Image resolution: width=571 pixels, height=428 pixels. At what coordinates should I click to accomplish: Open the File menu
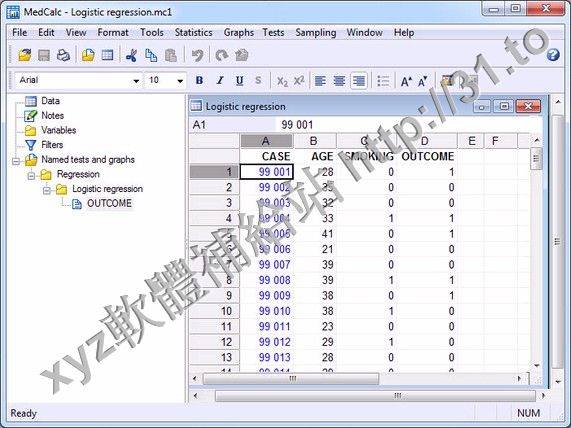(20, 32)
